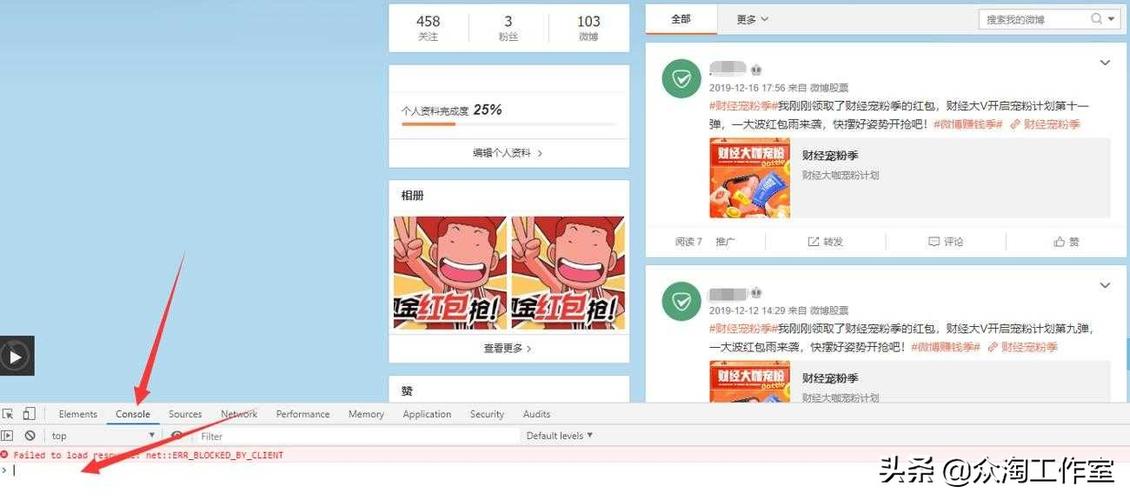Switch to the Performance tab
The height and width of the screenshot is (500, 1130).
(303, 414)
